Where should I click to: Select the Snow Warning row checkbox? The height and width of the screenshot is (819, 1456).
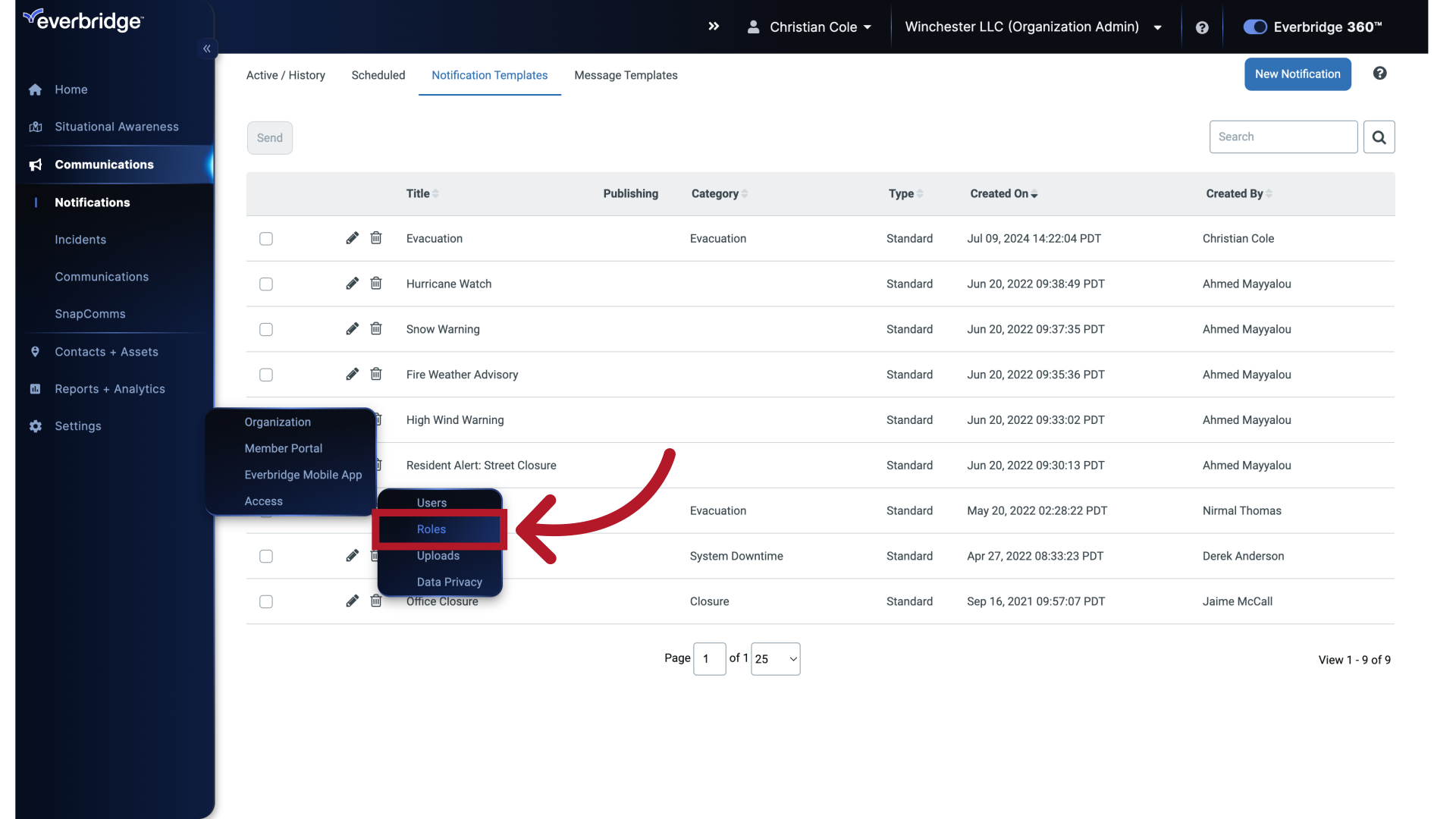click(265, 329)
